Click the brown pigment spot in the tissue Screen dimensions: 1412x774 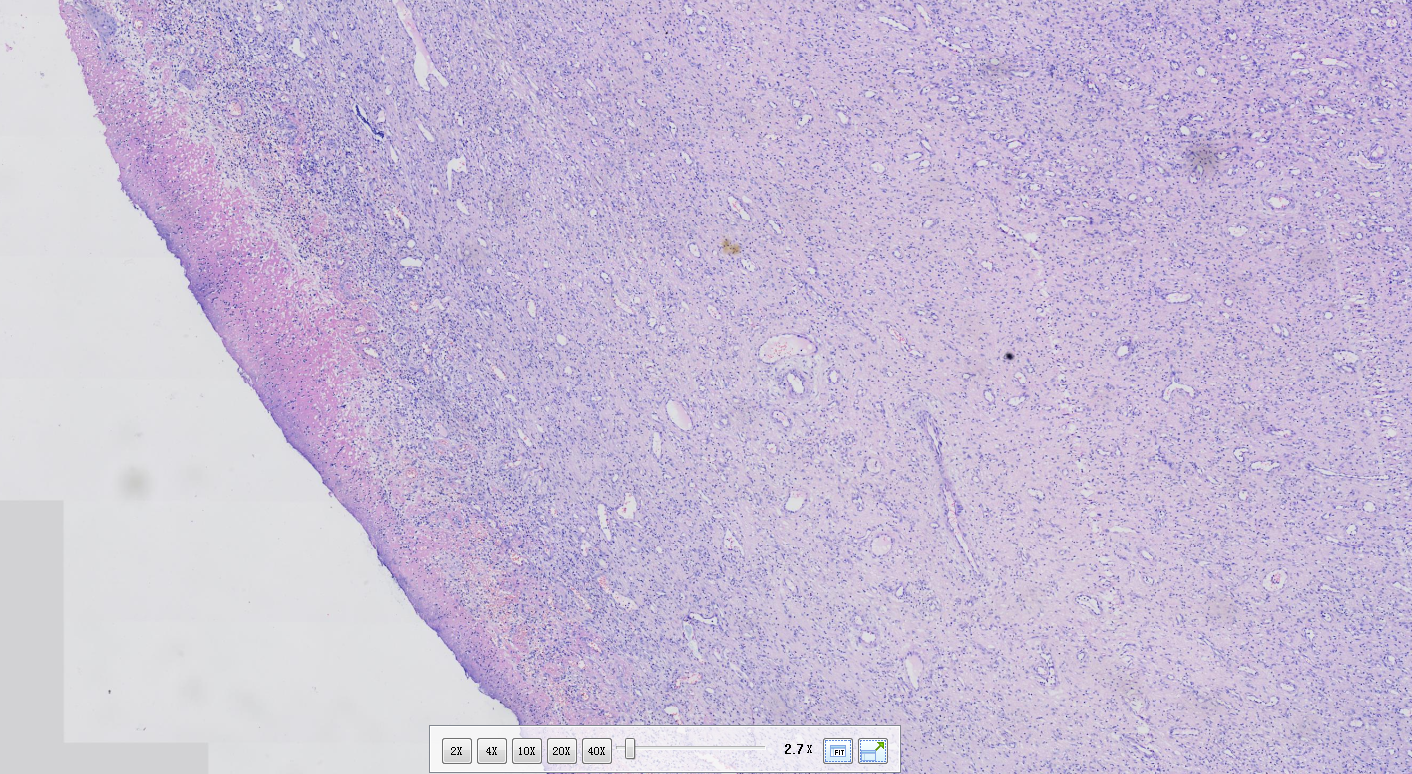coord(731,246)
